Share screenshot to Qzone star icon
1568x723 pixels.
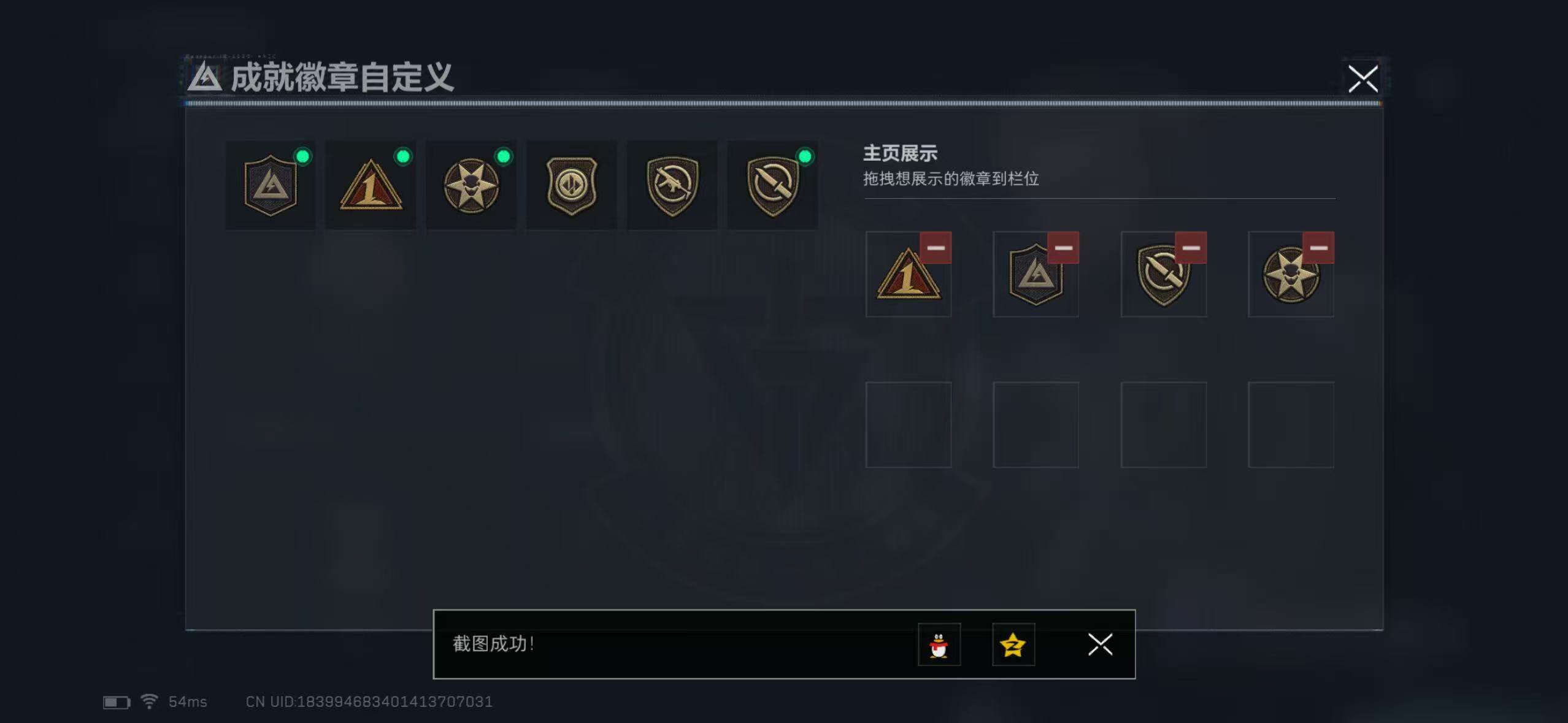point(1013,645)
